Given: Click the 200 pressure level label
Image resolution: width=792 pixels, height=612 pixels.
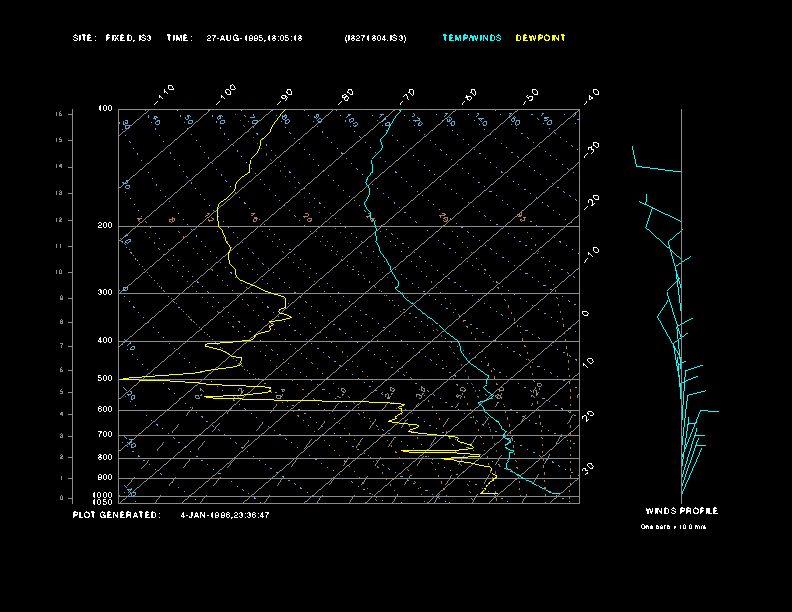Looking at the screenshot, I should click(x=105, y=225).
